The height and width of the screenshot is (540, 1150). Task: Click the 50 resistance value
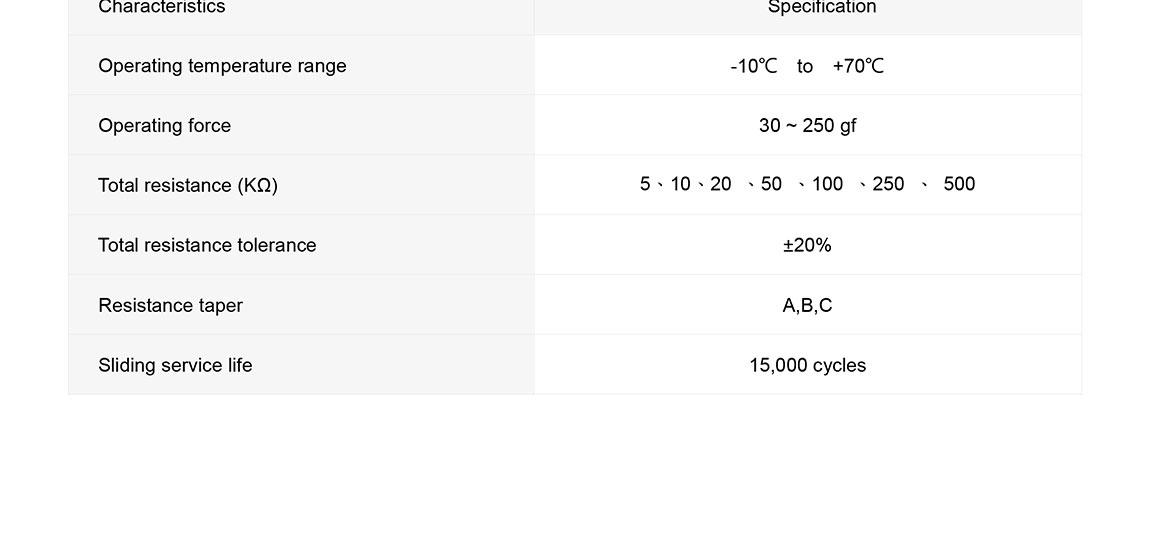click(771, 184)
